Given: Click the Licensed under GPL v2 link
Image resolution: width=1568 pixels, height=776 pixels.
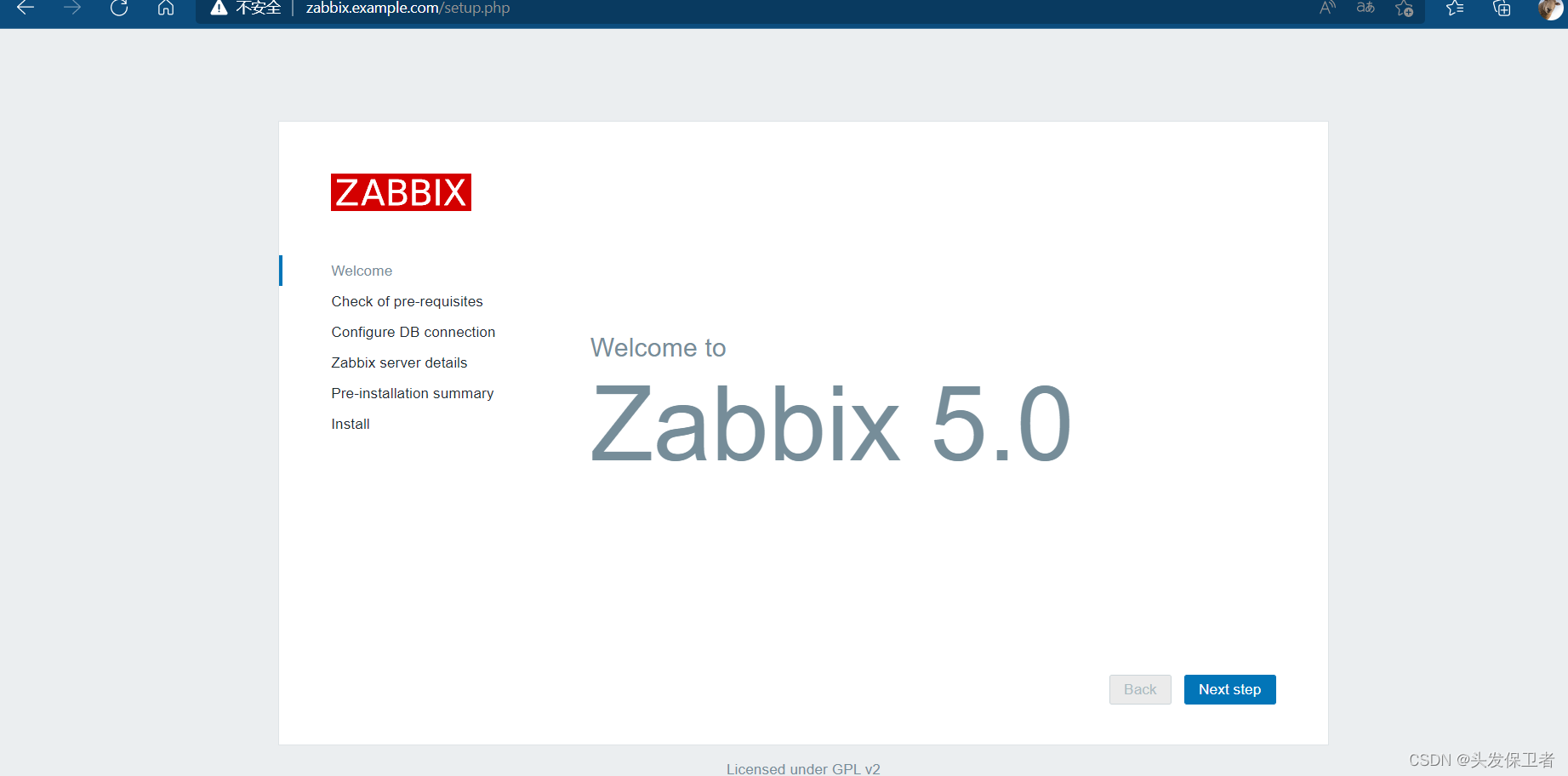Looking at the screenshot, I should point(803,768).
